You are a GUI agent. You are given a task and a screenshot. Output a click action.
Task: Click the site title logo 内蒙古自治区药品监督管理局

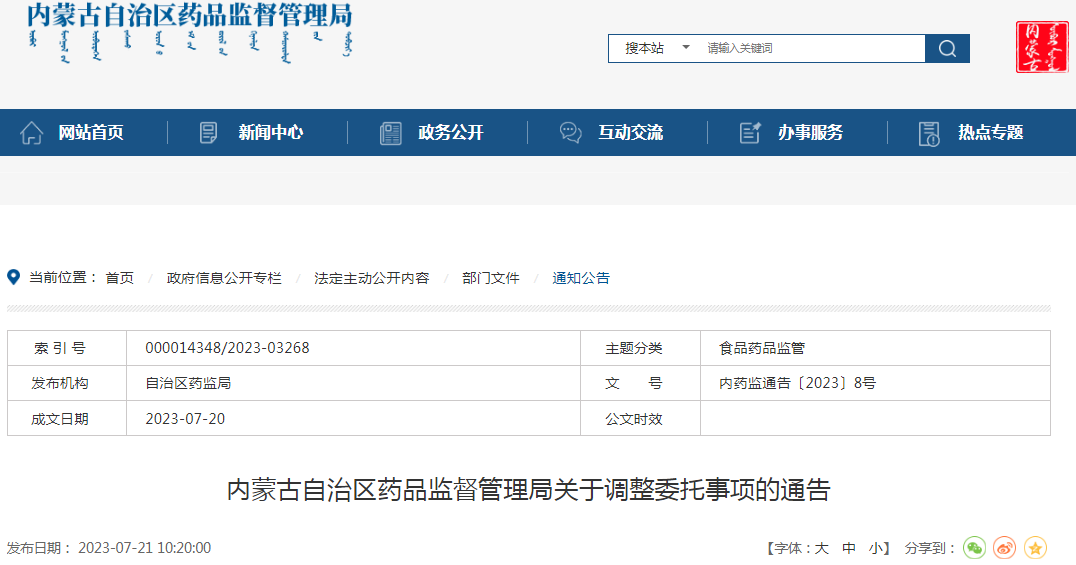(189, 32)
